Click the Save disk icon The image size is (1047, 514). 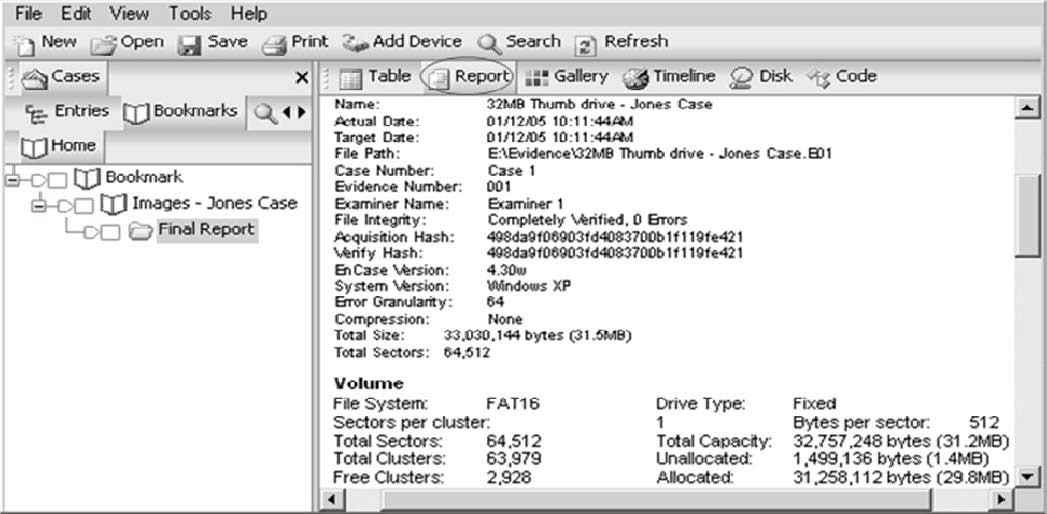[190, 43]
